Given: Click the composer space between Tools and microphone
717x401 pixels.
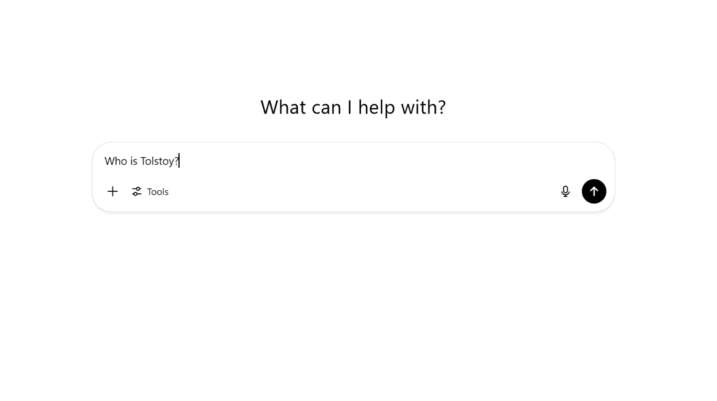Looking at the screenshot, I should click(365, 192).
